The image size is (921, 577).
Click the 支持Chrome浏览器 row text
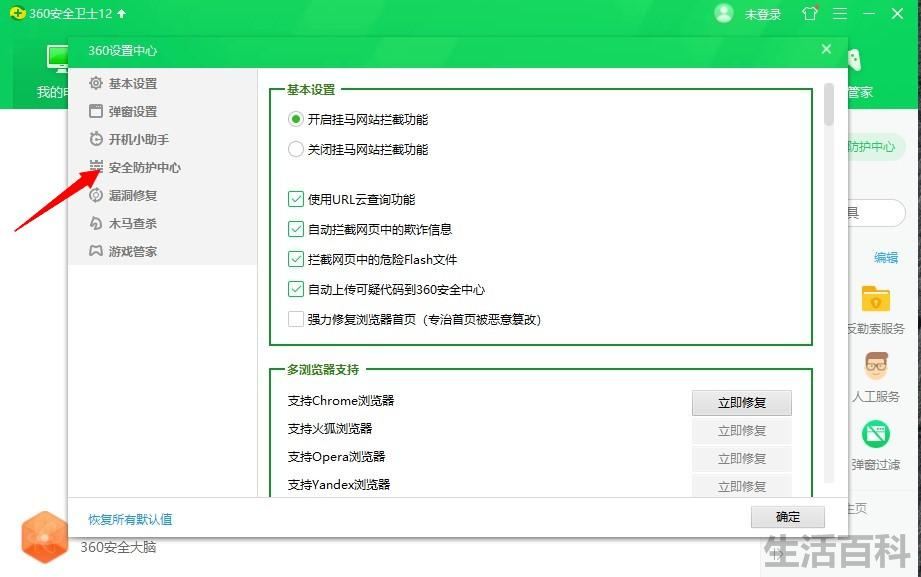(x=341, y=401)
